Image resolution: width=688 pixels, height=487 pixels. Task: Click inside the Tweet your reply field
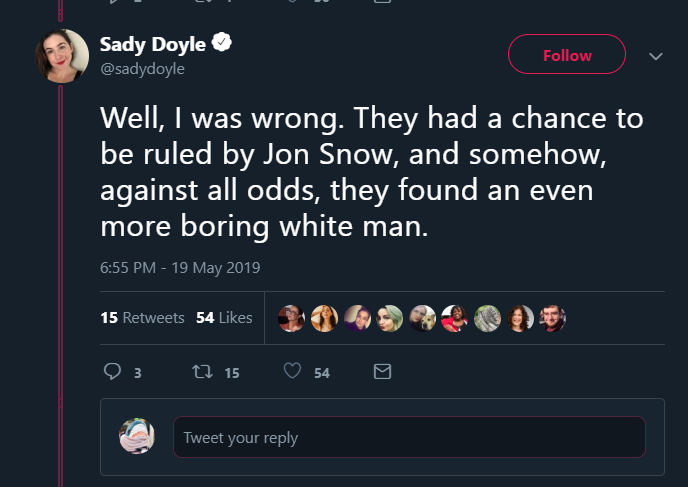(409, 437)
